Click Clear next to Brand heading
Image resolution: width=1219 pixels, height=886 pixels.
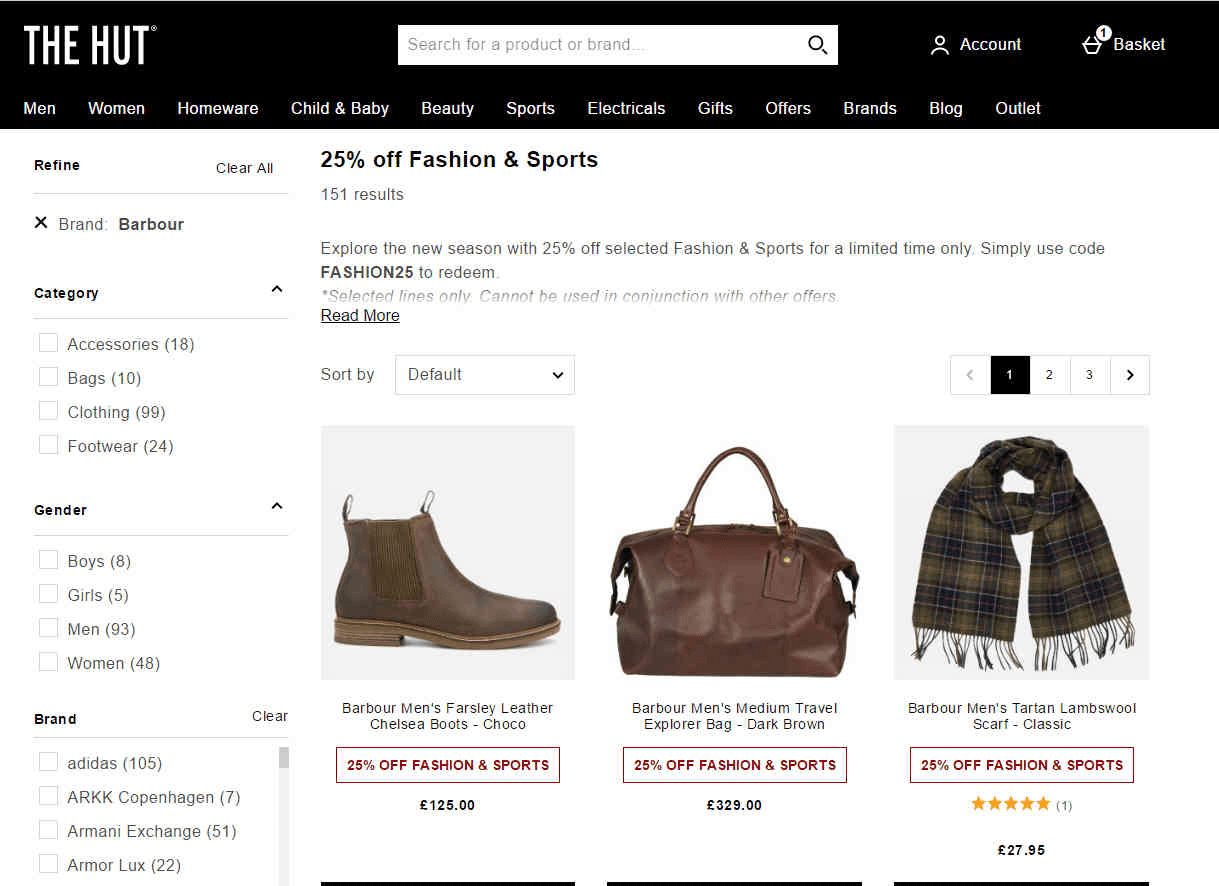[x=270, y=716]
